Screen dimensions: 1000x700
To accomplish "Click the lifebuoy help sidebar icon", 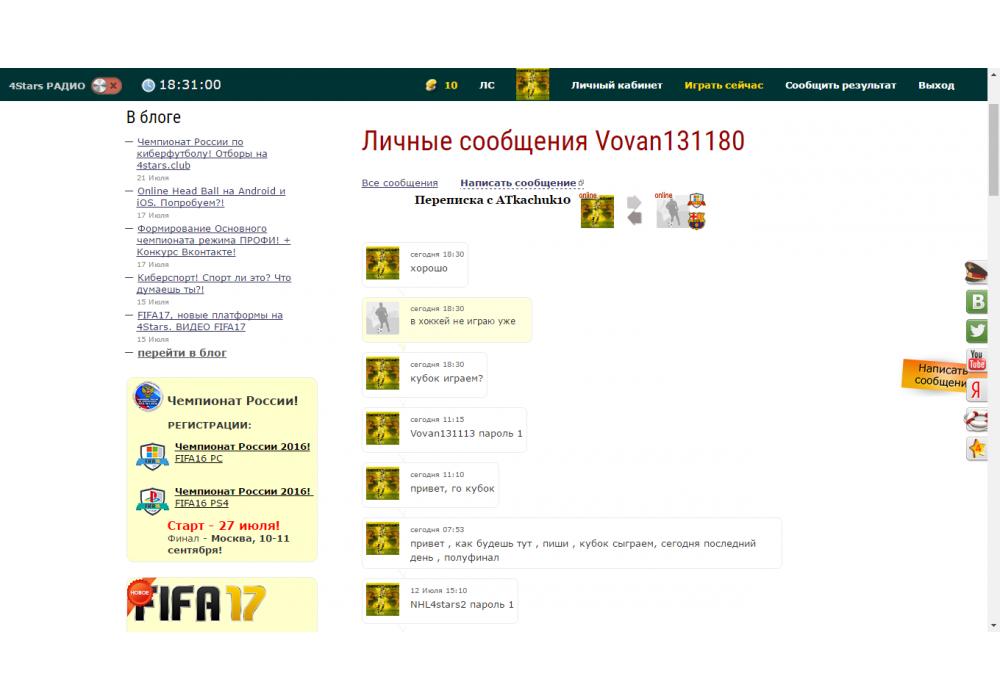I will 976,419.
